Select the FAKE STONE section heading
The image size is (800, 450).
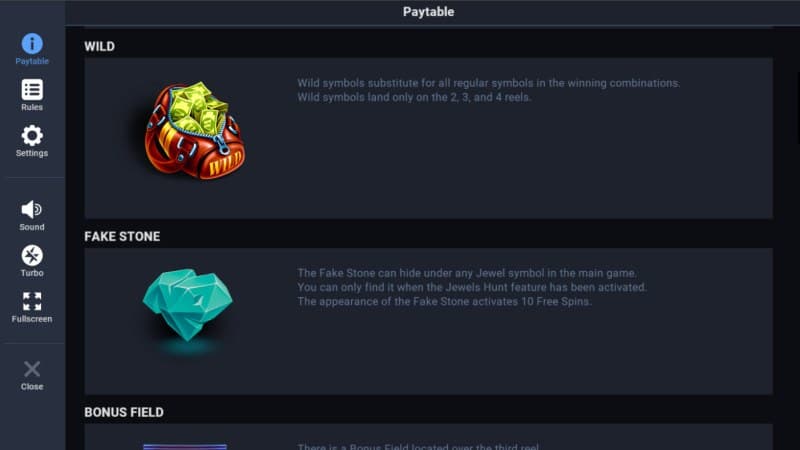(122, 237)
